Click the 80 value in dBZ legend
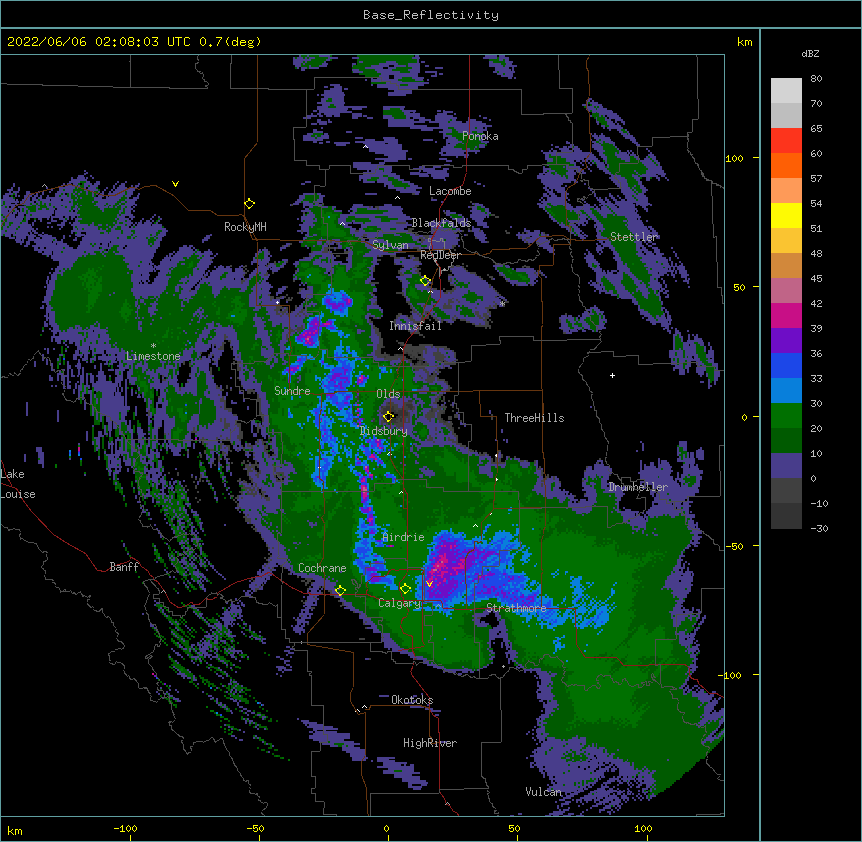Image resolution: width=862 pixels, height=842 pixels. [816, 79]
